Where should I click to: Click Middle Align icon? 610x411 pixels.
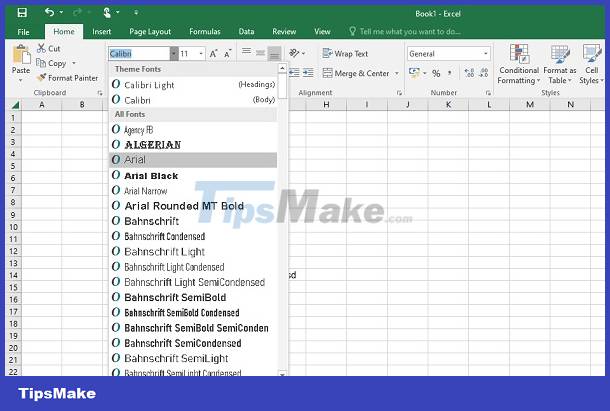pos(260,53)
